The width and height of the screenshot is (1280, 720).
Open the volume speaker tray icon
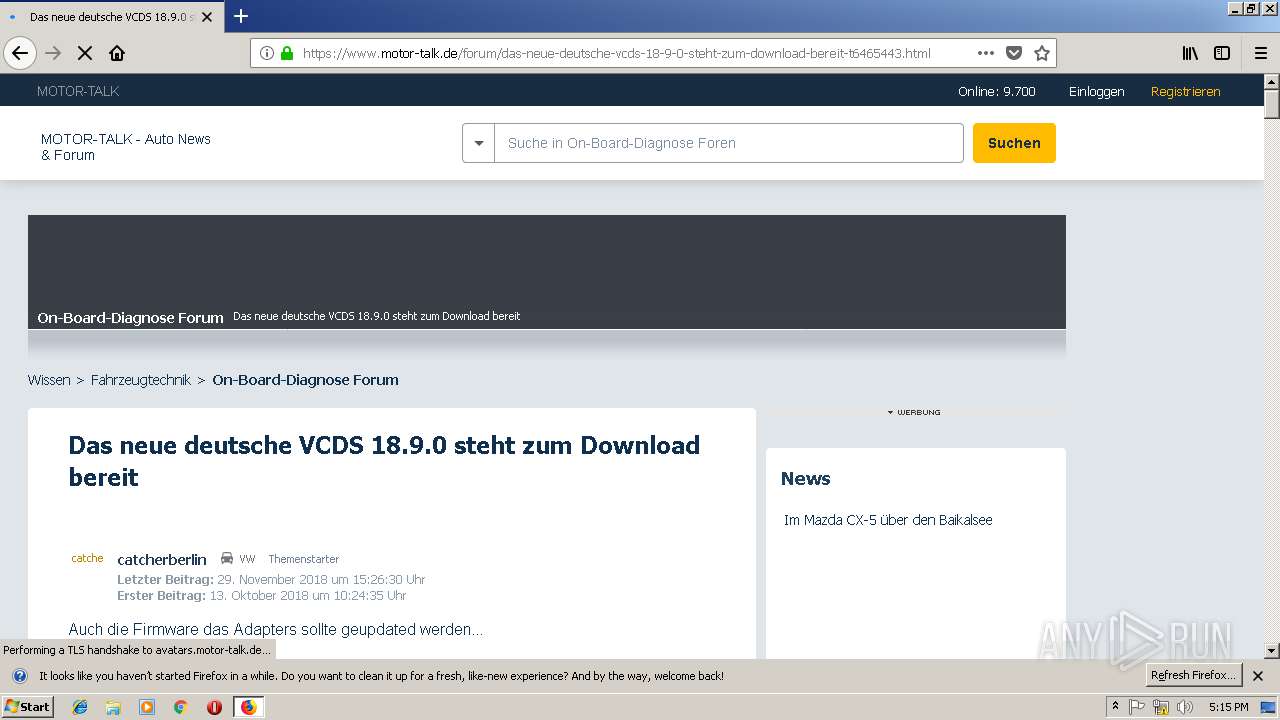(1185, 707)
